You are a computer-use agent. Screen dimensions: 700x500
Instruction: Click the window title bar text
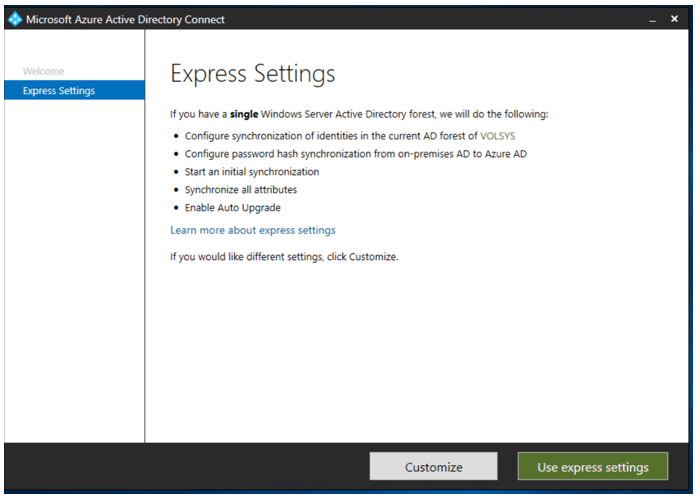click(x=125, y=19)
